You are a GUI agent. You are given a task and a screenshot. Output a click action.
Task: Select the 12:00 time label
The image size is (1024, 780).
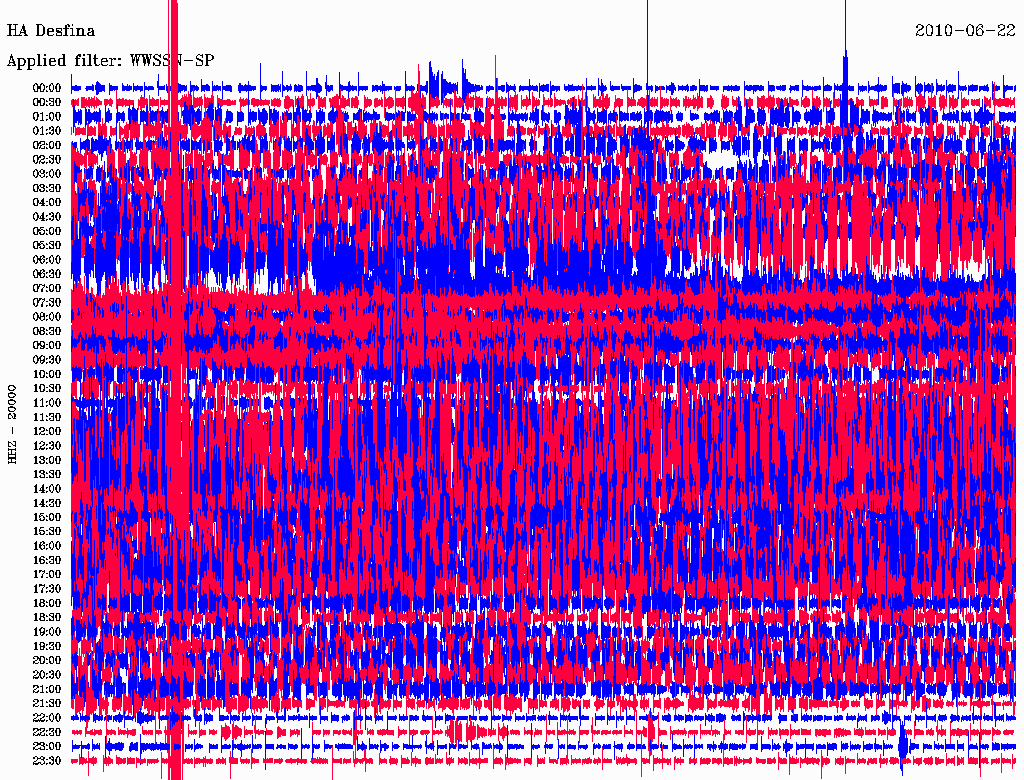(47, 431)
